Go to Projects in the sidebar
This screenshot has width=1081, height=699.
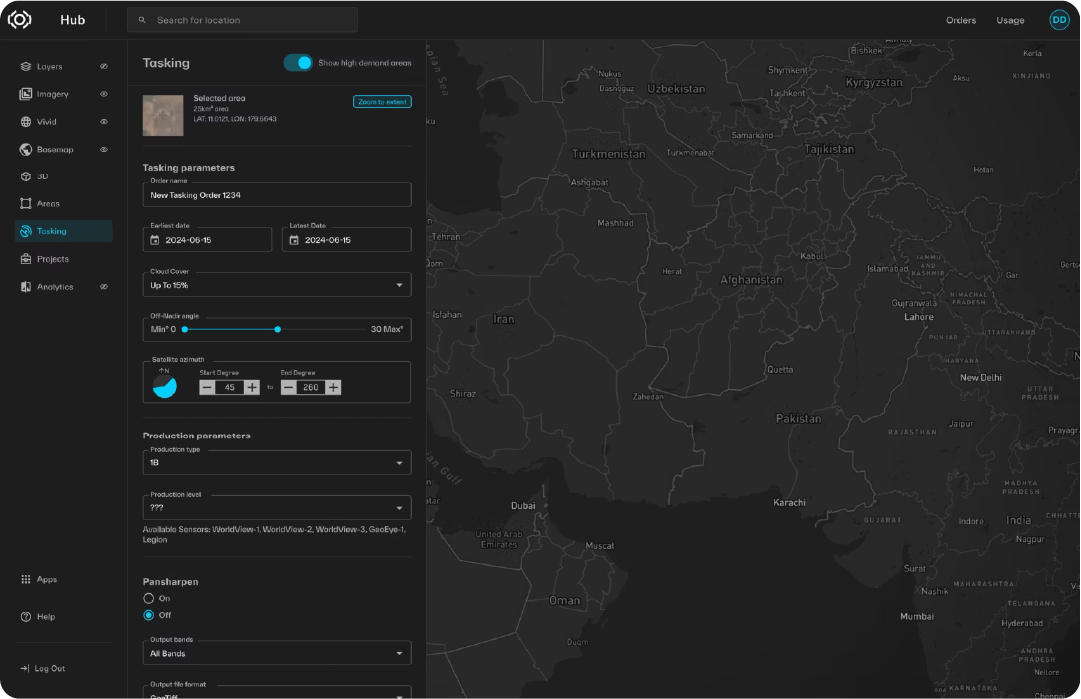[x=52, y=259]
